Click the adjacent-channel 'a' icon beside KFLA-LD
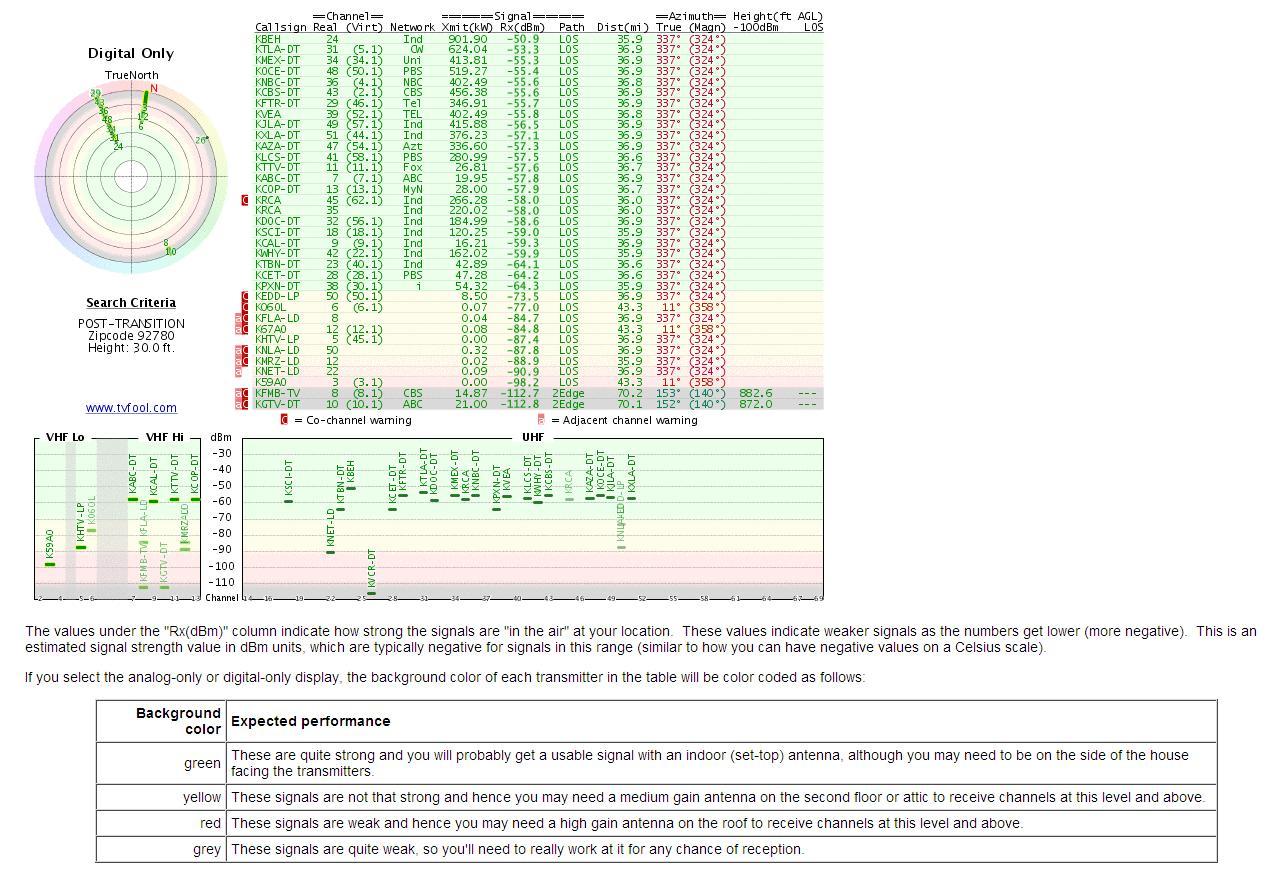Viewport: 1271px width, 875px height. pos(239,318)
